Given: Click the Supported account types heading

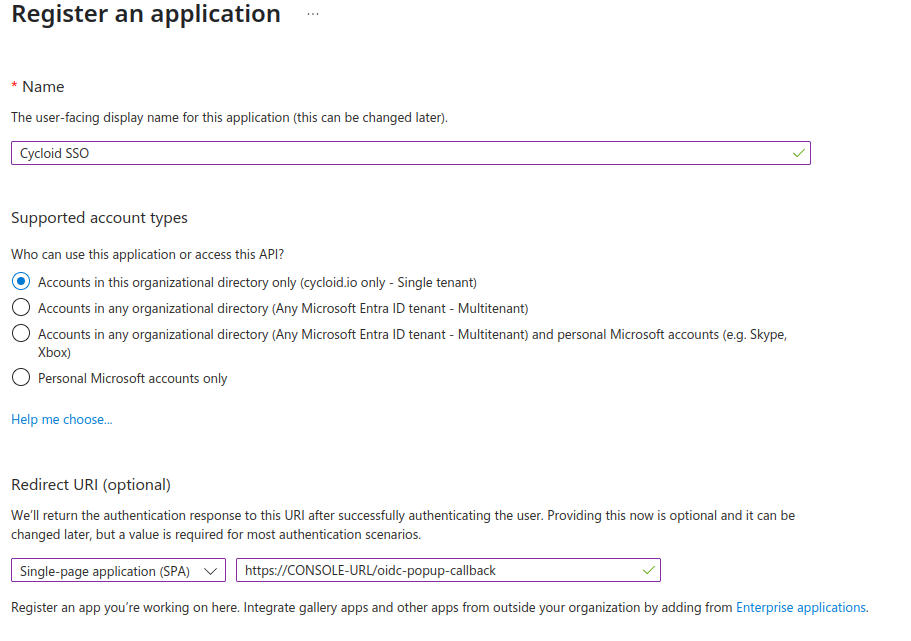Looking at the screenshot, I should (x=99, y=218).
